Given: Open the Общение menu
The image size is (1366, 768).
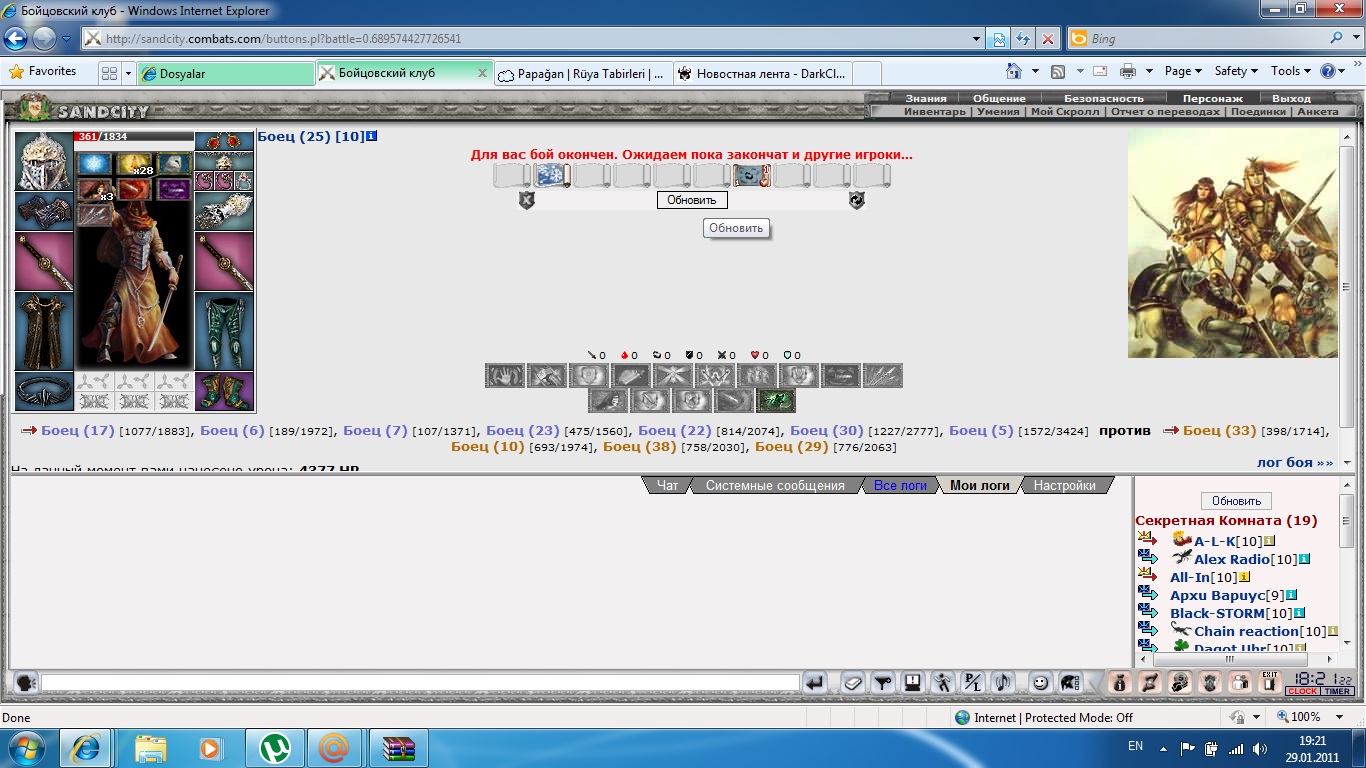Looking at the screenshot, I should click(1000, 98).
